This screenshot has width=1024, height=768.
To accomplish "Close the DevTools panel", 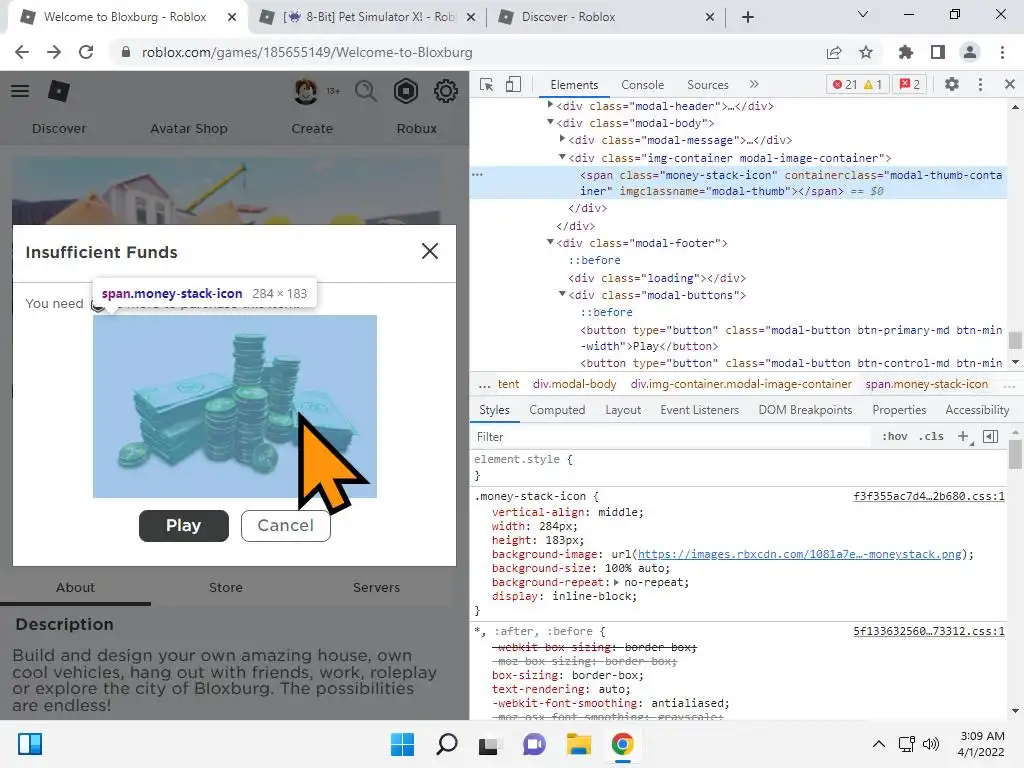I will [x=1010, y=84].
